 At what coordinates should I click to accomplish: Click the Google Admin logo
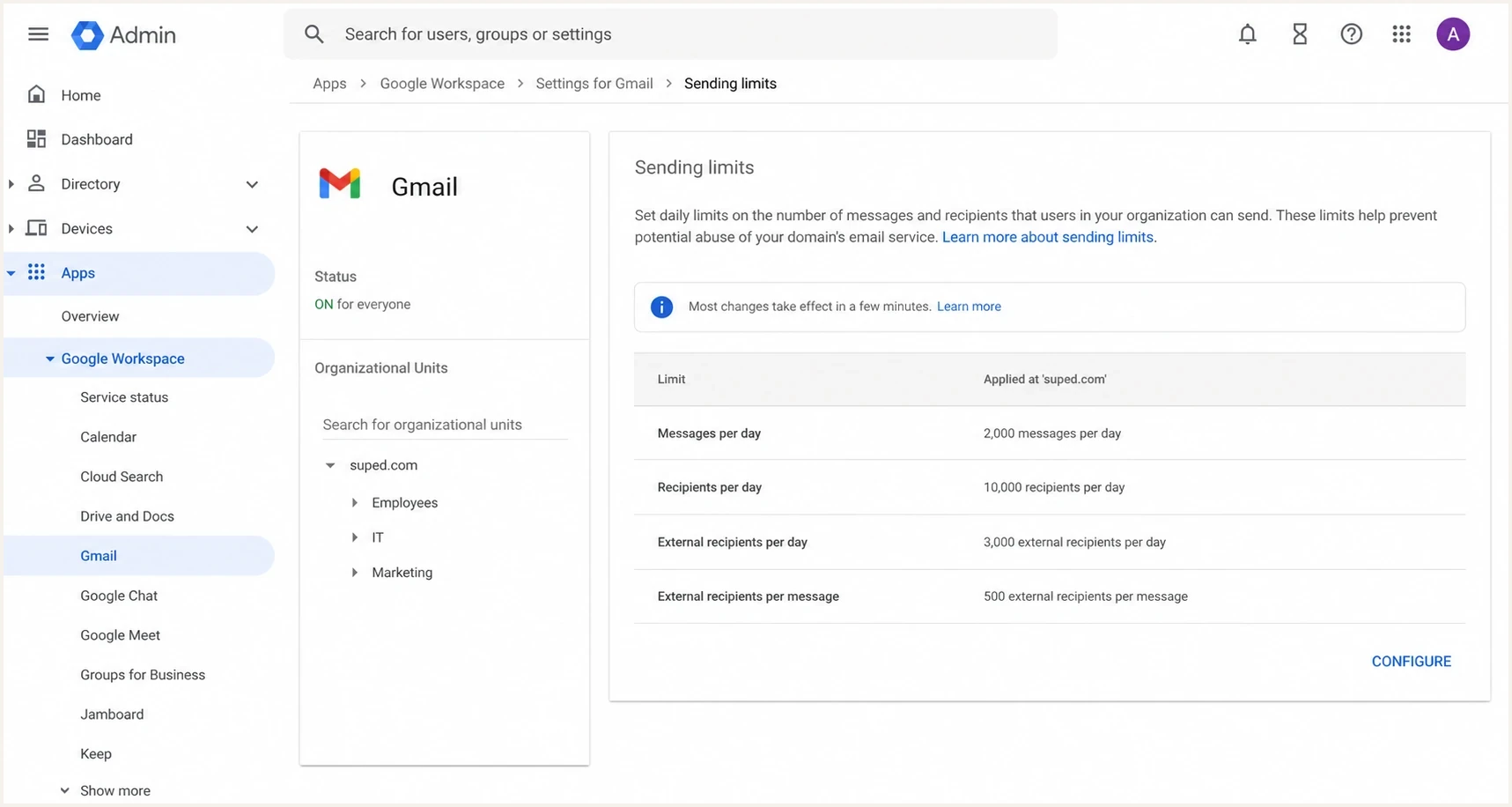click(123, 35)
